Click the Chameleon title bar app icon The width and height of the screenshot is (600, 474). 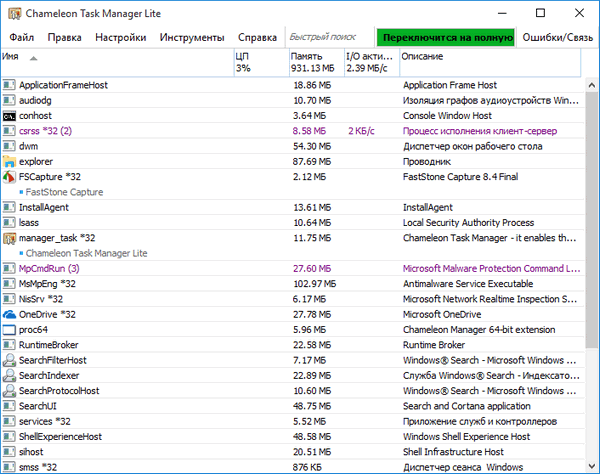click(x=15, y=14)
